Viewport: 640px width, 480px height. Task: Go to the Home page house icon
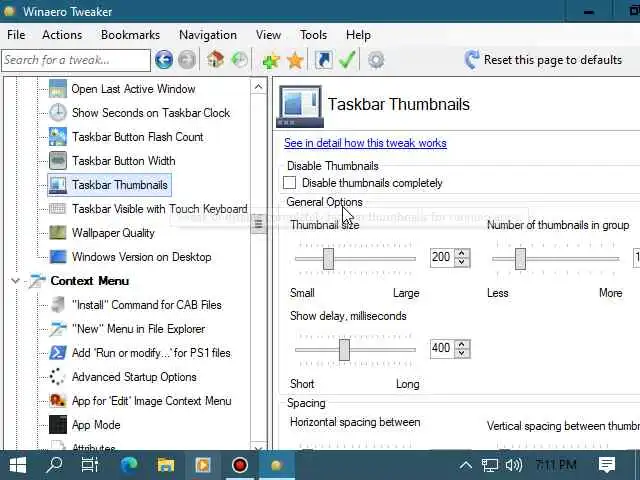coord(216,60)
